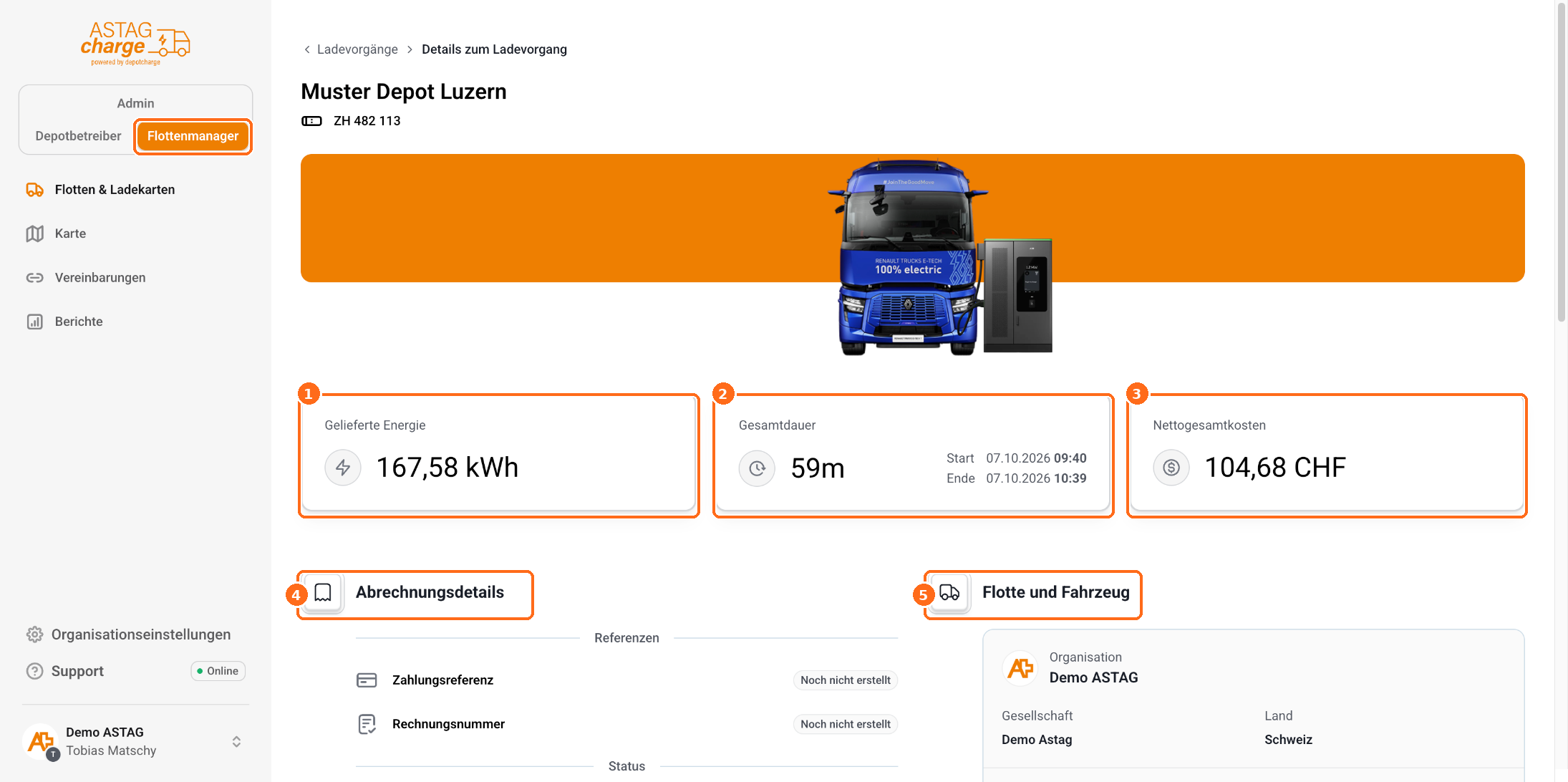1568x782 pixels.
Task: Click the Abrechnungsdetails bookmark icon
Action: pos(323,592)
